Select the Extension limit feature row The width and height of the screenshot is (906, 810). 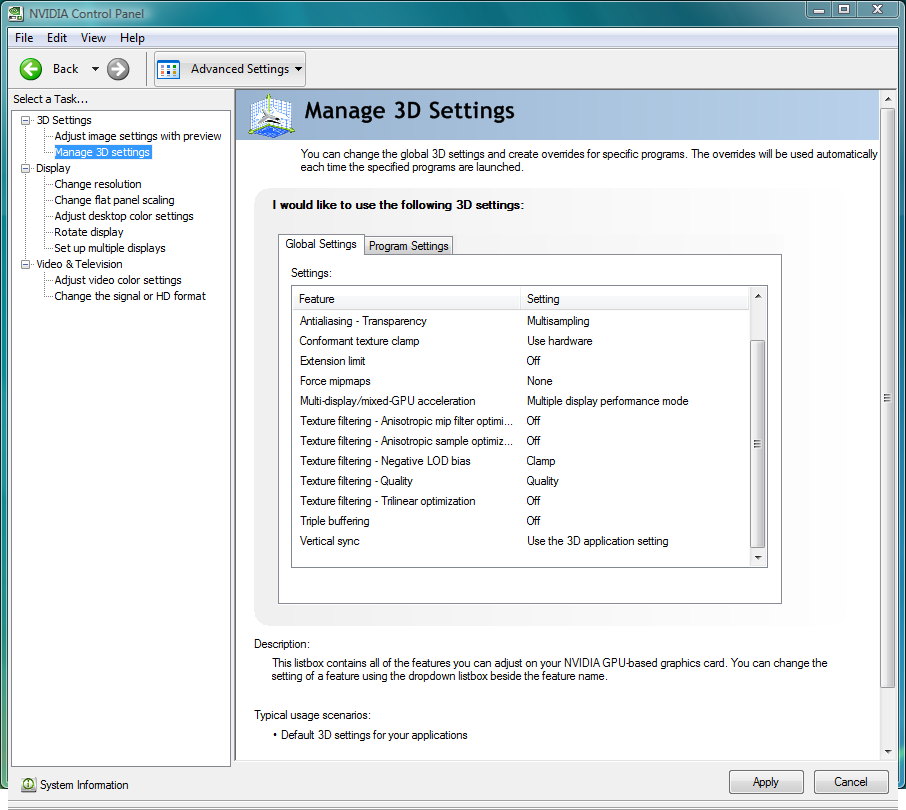521,361
